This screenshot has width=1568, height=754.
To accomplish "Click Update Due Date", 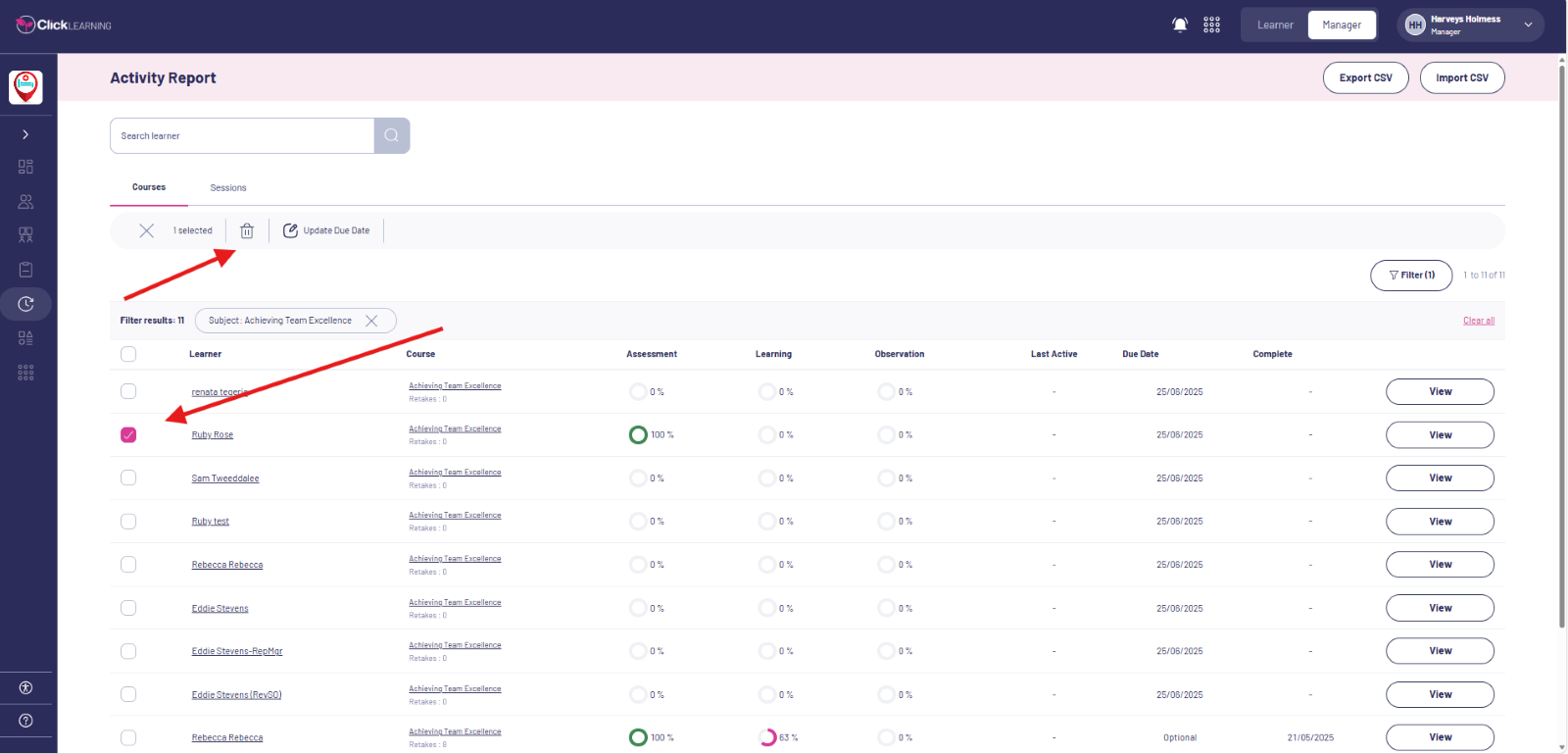I will [x=326, y=230].
